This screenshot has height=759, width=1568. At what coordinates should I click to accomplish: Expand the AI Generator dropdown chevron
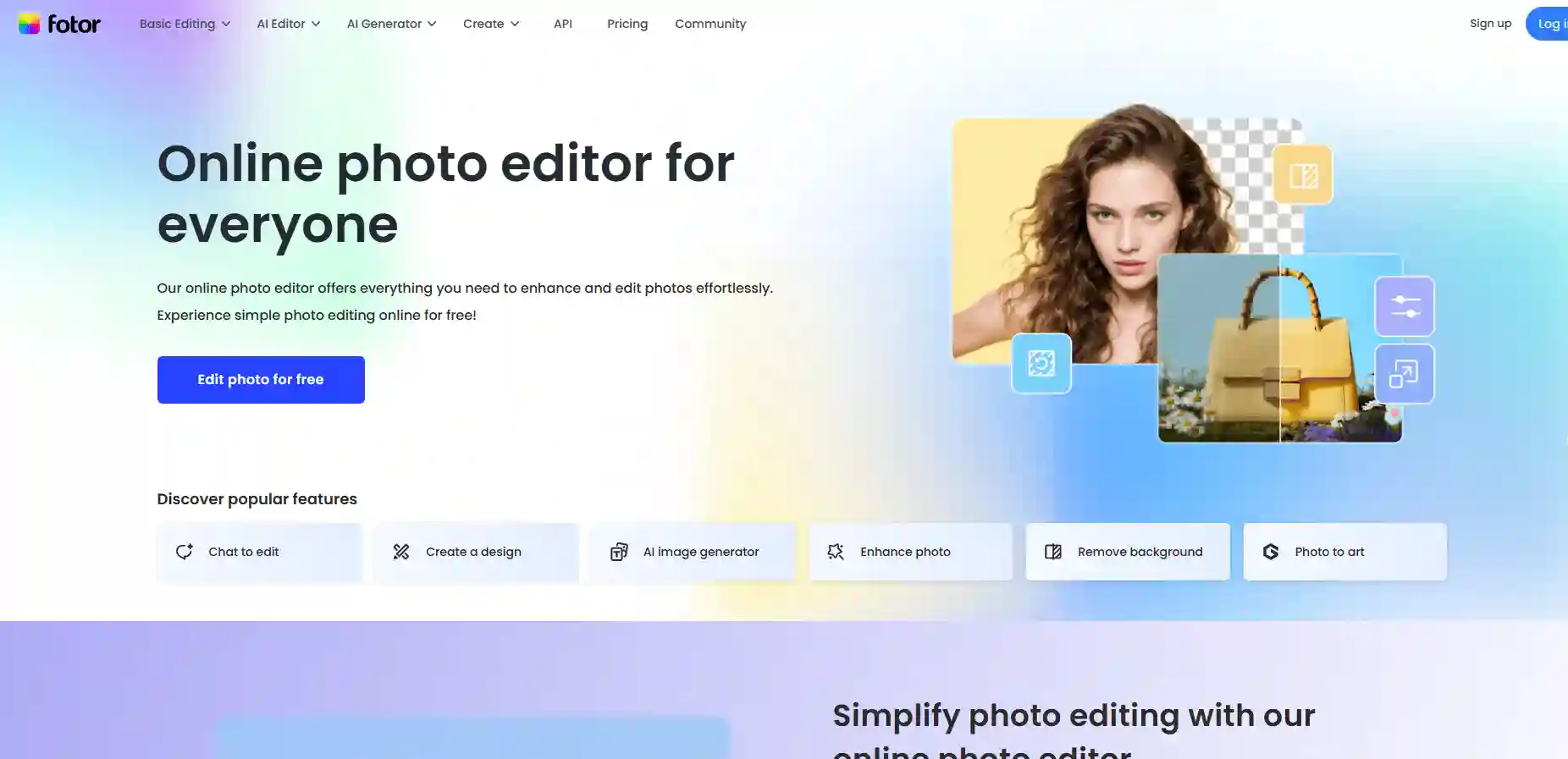(432, 25)
